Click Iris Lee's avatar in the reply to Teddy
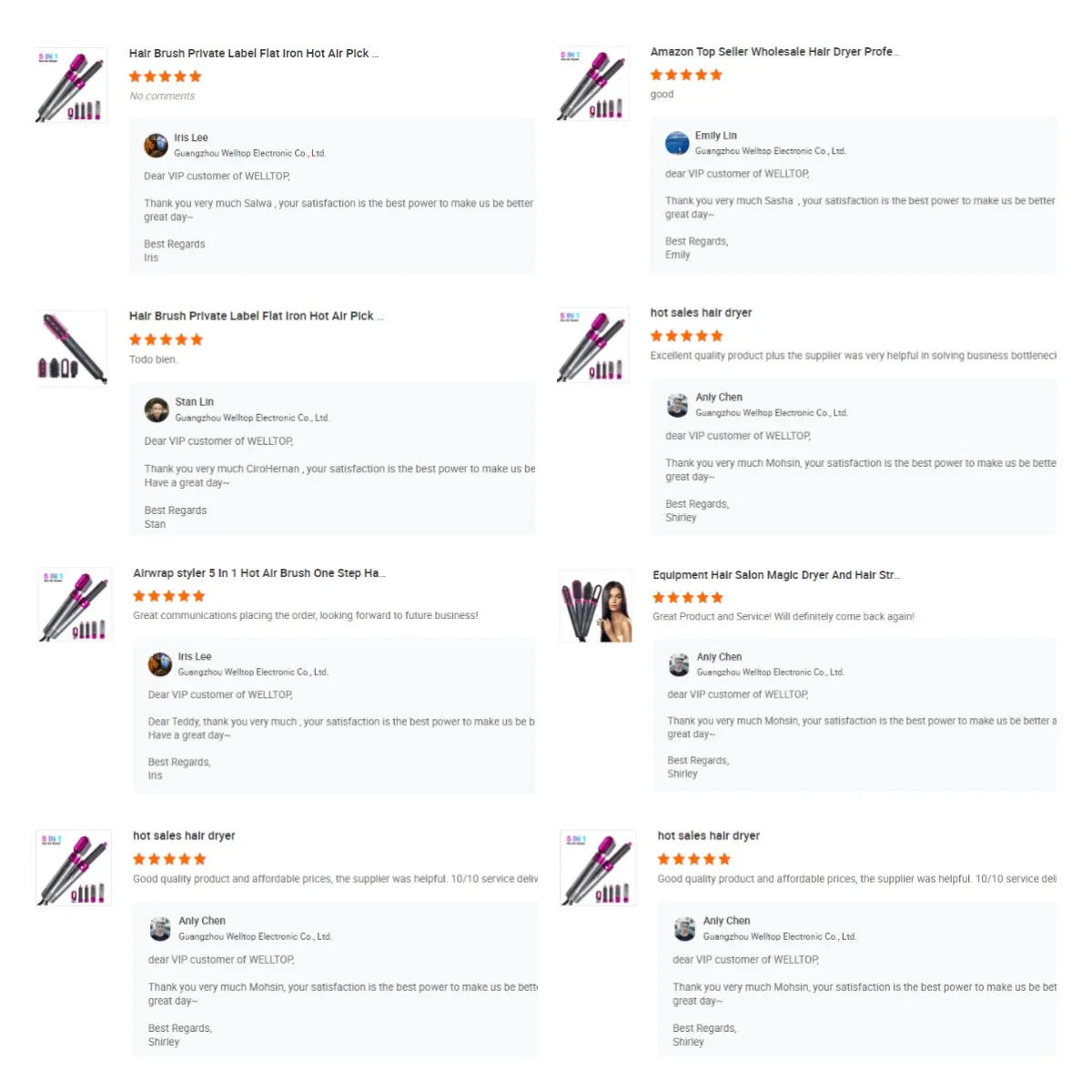 pyautogui.click(x=160, y=664)
